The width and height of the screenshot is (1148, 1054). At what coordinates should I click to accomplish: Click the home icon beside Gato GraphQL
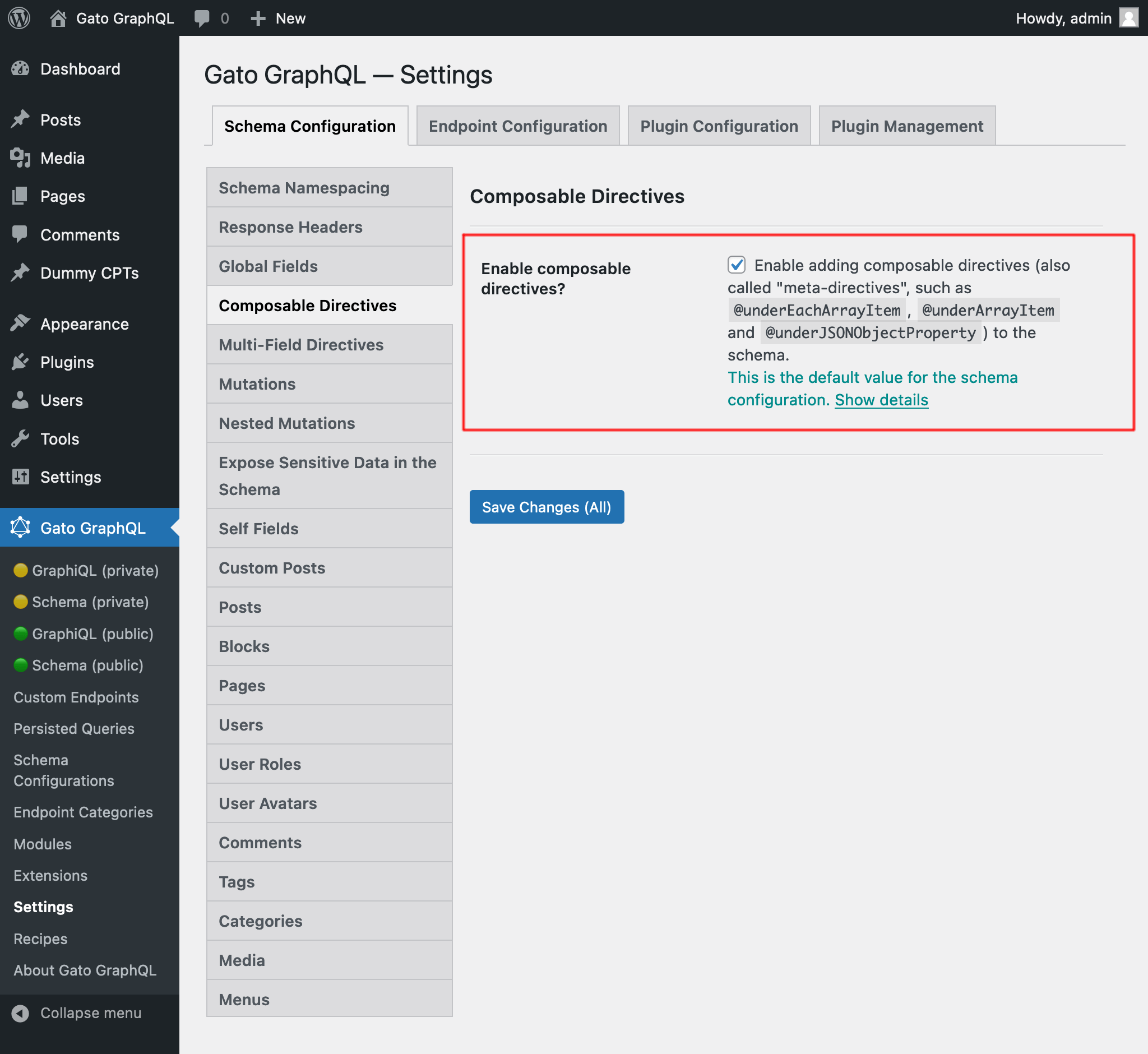point(58,19)
